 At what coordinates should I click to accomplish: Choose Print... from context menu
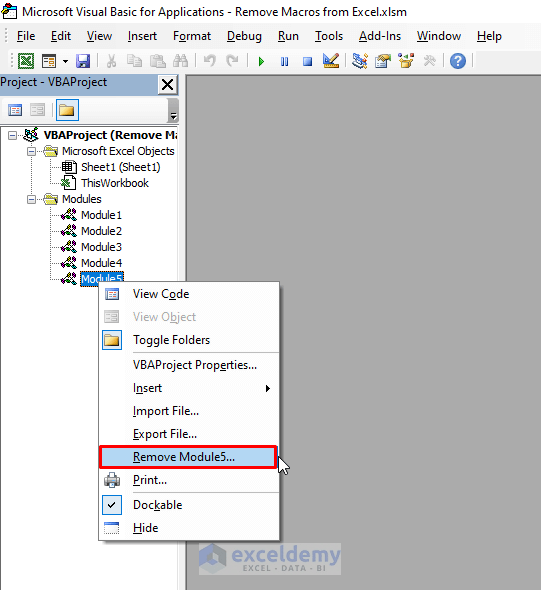click(x=189, y=480)
